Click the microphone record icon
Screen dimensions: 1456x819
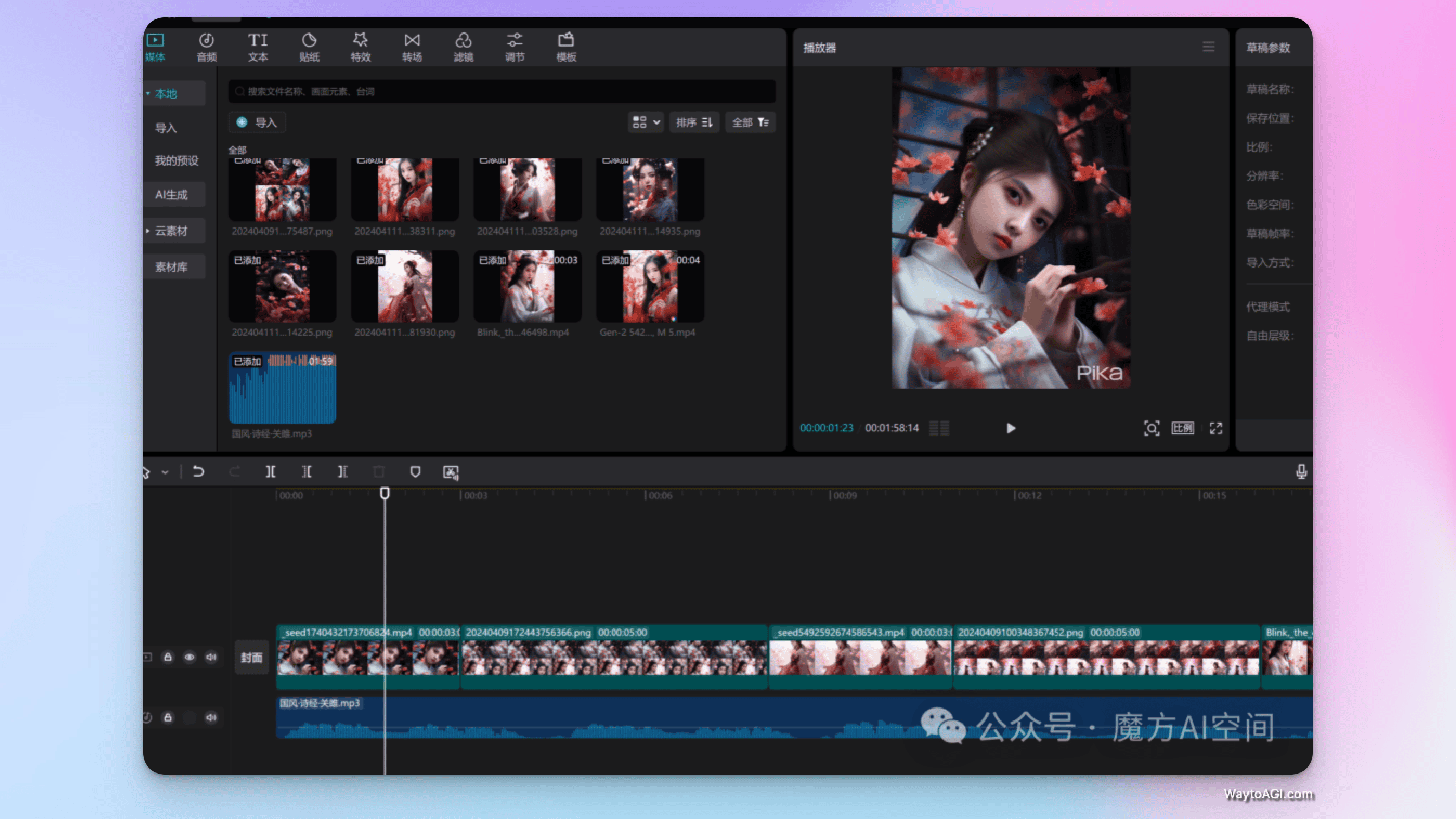coord(1301,471)
